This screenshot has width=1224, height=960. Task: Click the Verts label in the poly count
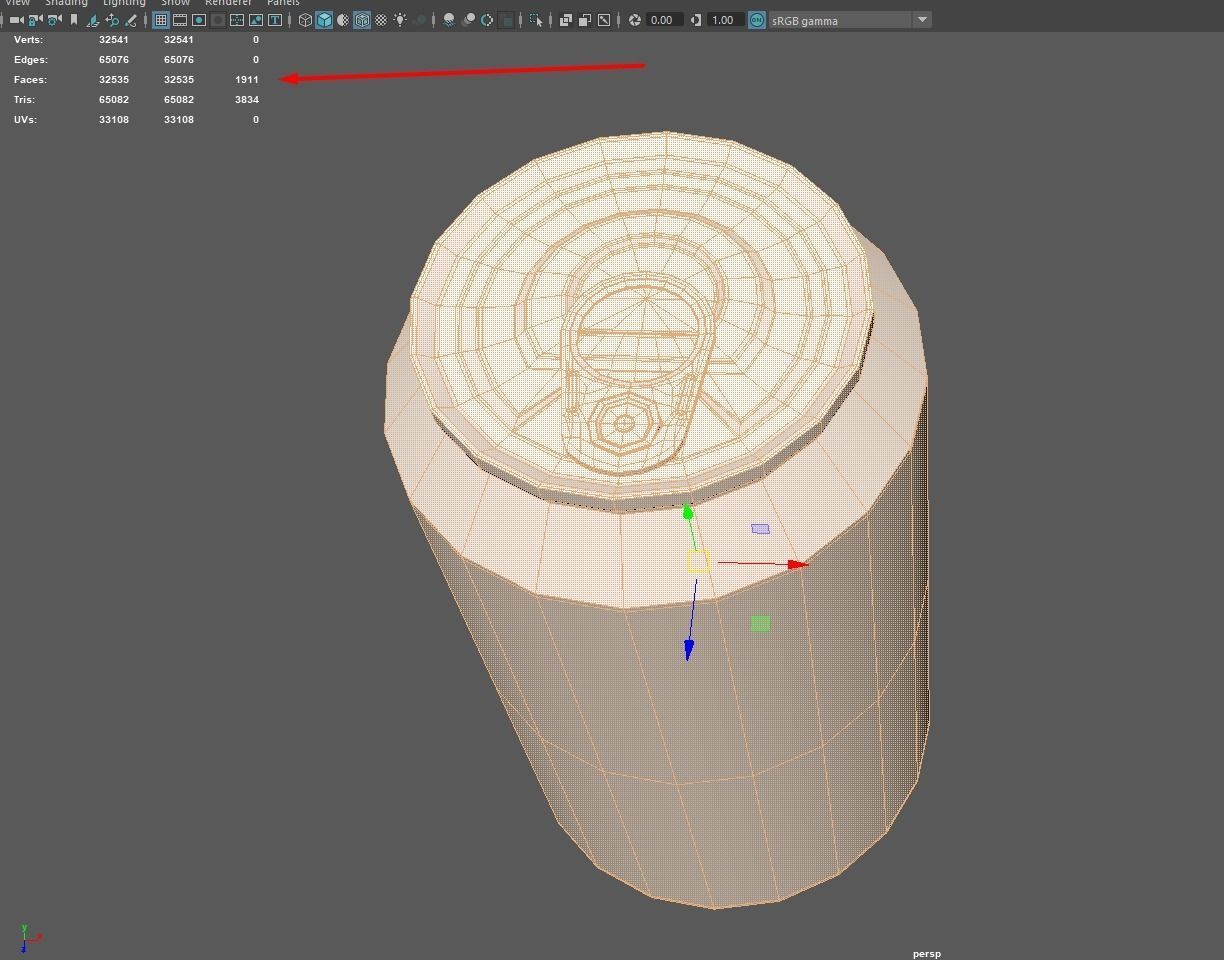click(x=26, y=40)
